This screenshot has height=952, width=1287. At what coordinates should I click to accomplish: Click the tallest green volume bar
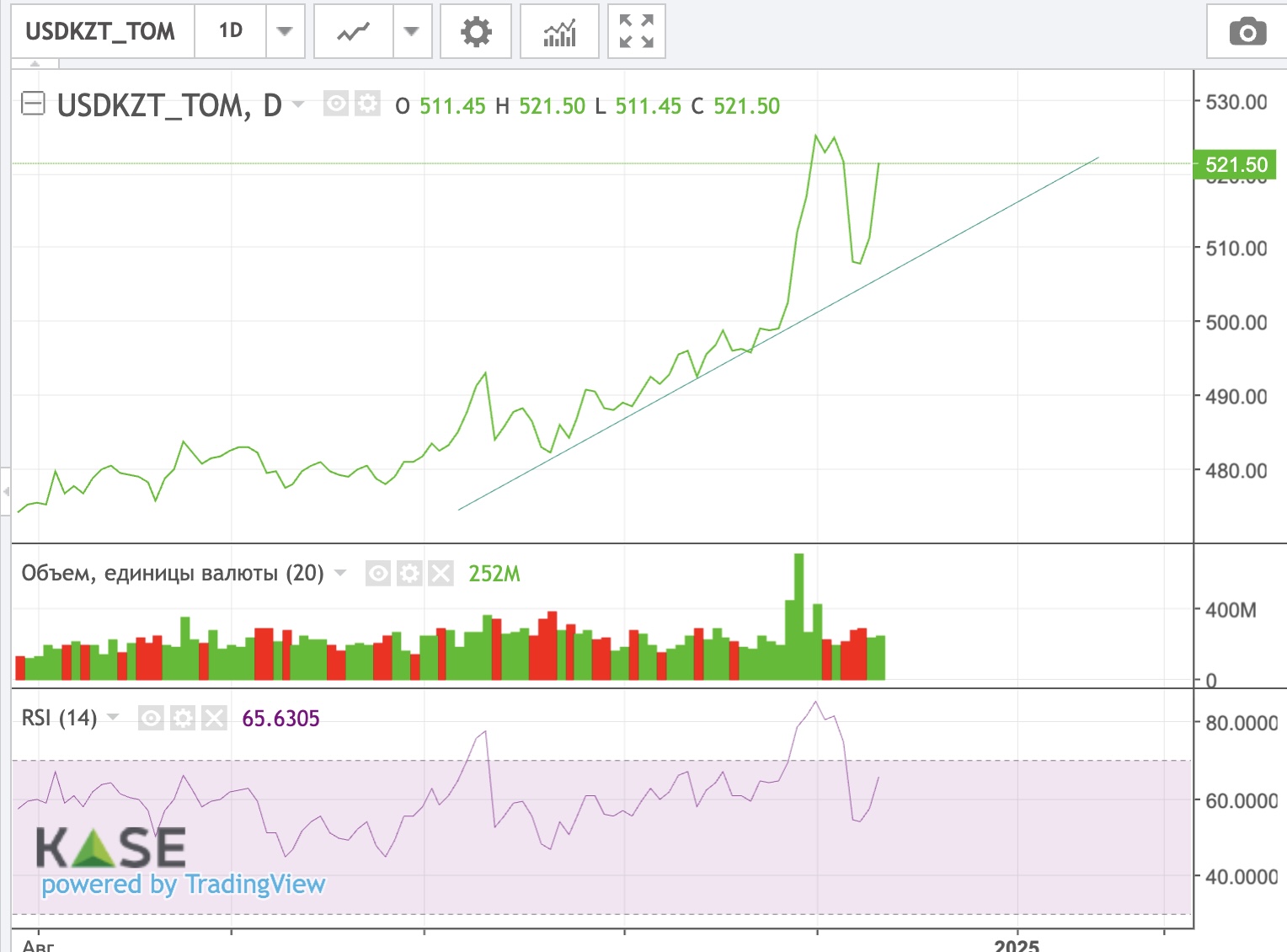coord(798,617)
